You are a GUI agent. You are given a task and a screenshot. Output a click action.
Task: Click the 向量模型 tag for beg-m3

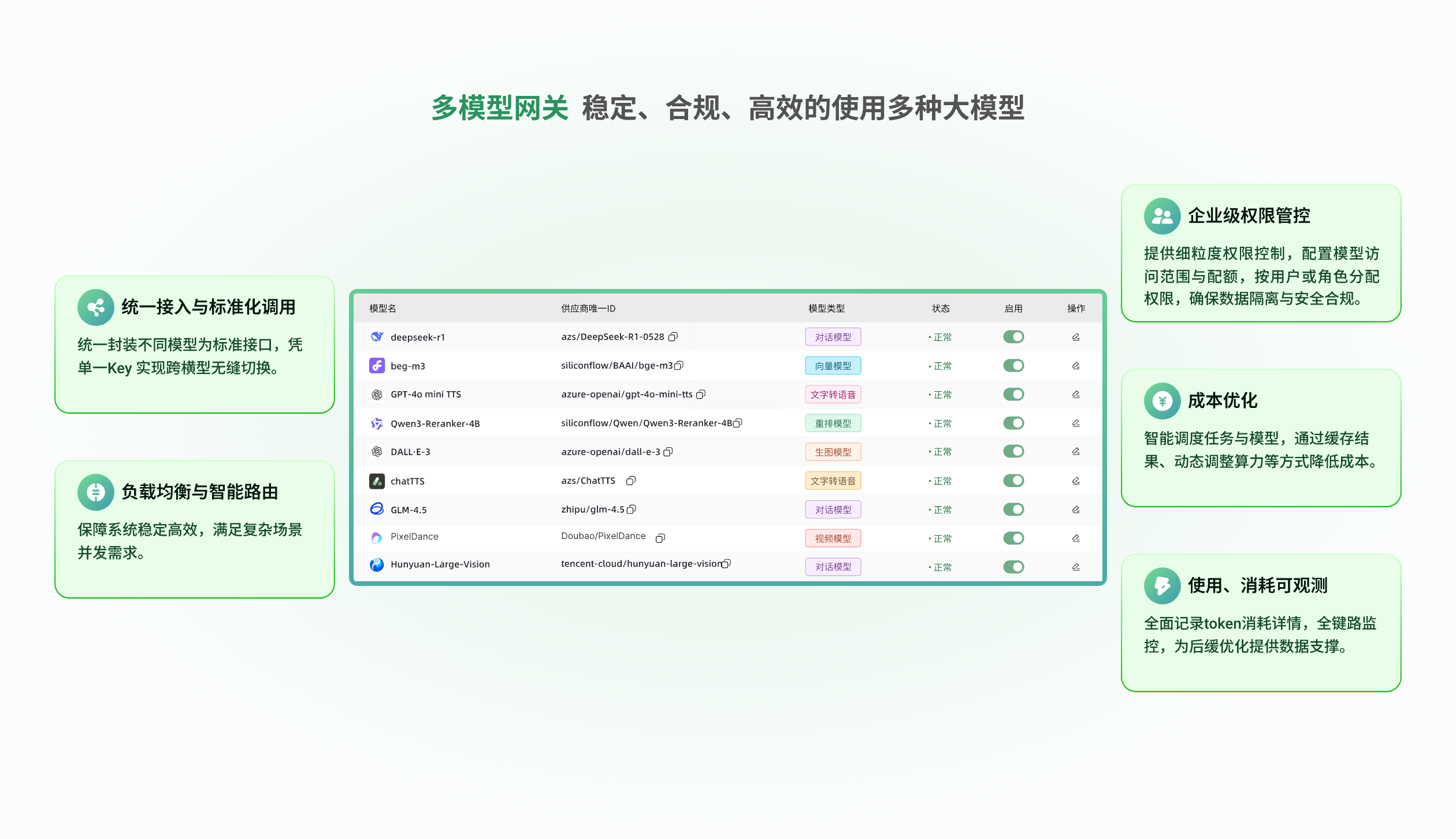[x=833, y=366]
